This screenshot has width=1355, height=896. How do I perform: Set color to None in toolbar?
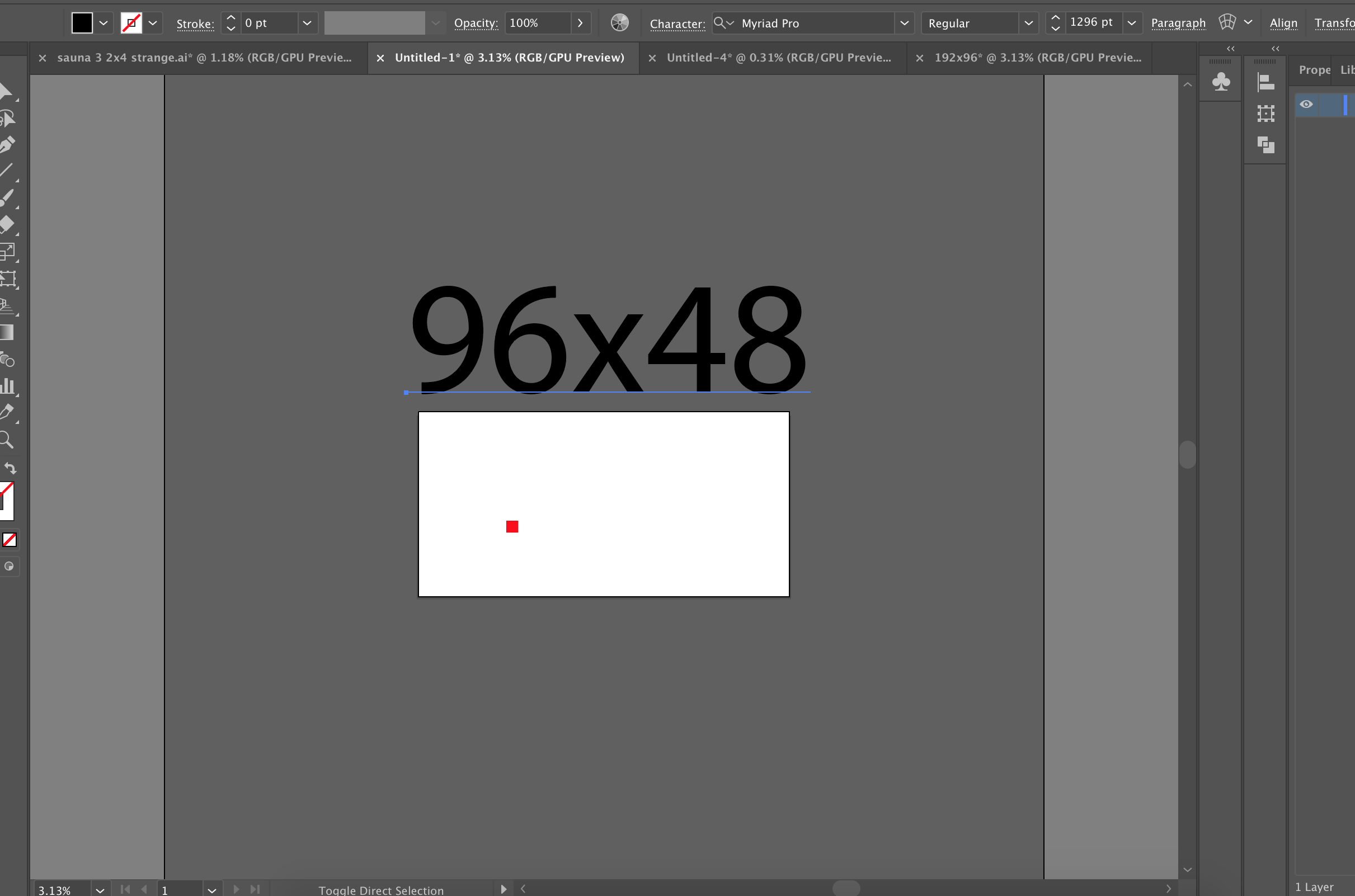tap(10, 539)
